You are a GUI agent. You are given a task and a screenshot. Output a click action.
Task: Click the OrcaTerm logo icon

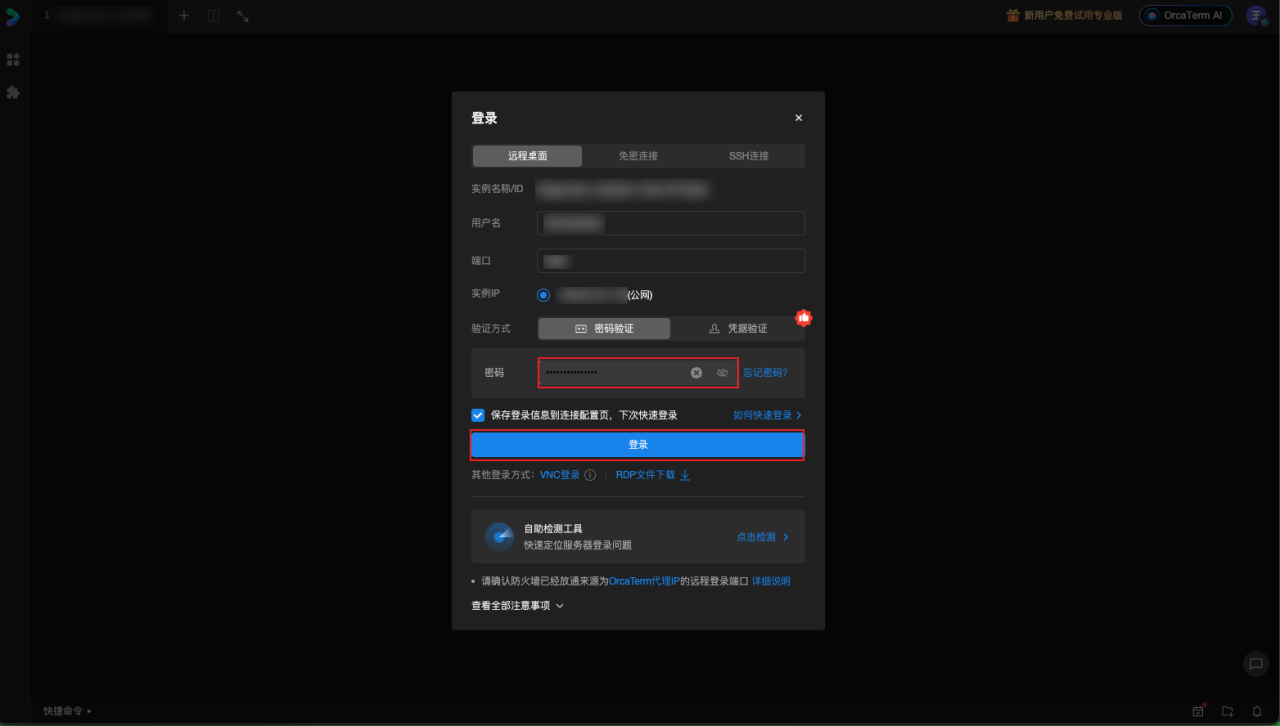13,16
